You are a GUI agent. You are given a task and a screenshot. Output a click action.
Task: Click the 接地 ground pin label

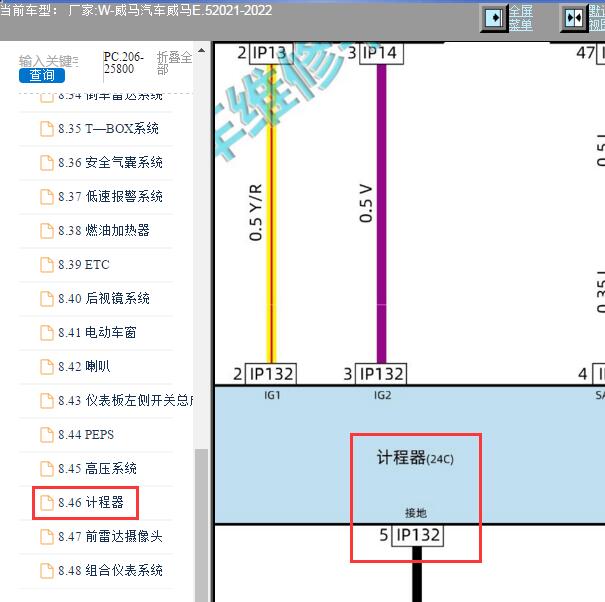[416, 513]
